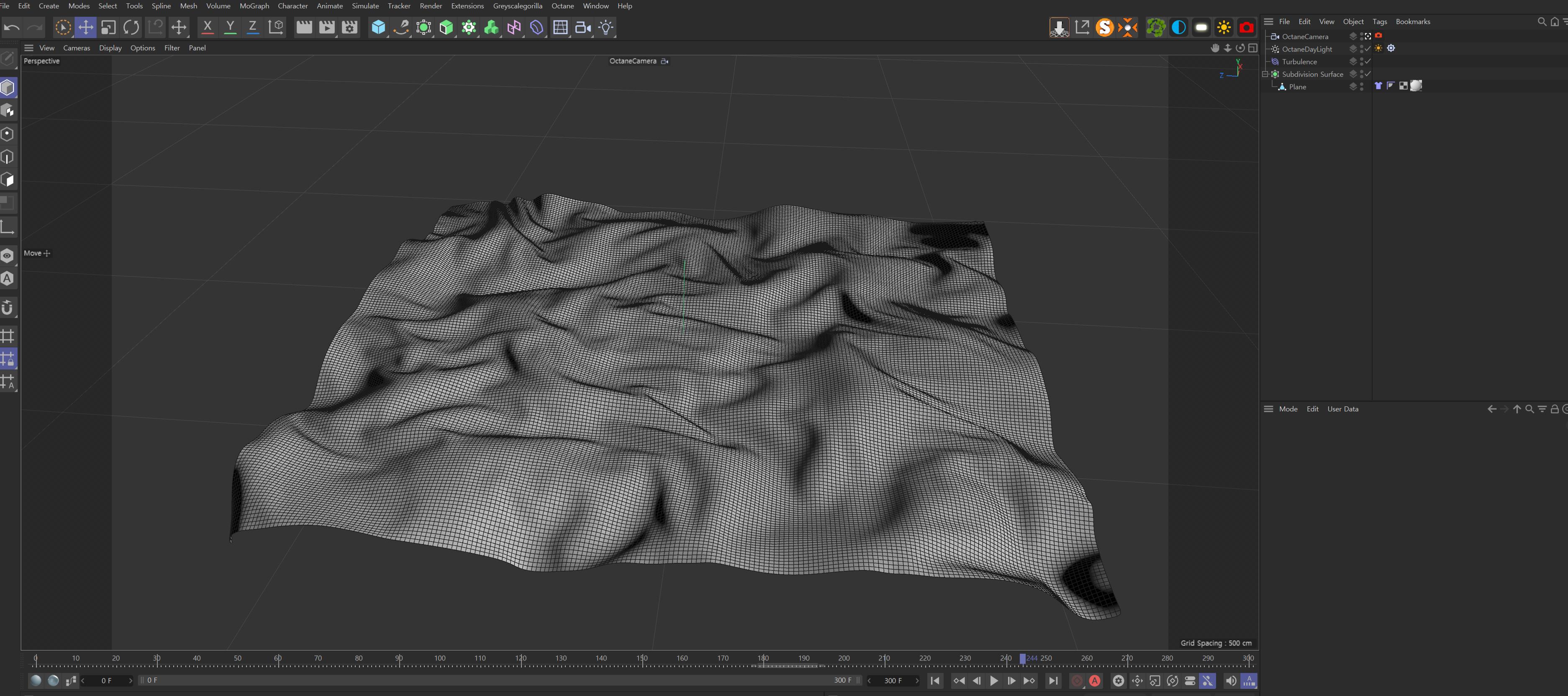Collapse the Subdivision Surface hierarchy
The height and width of the screenshot is (696, 1568).
(x=1266, y=74)
